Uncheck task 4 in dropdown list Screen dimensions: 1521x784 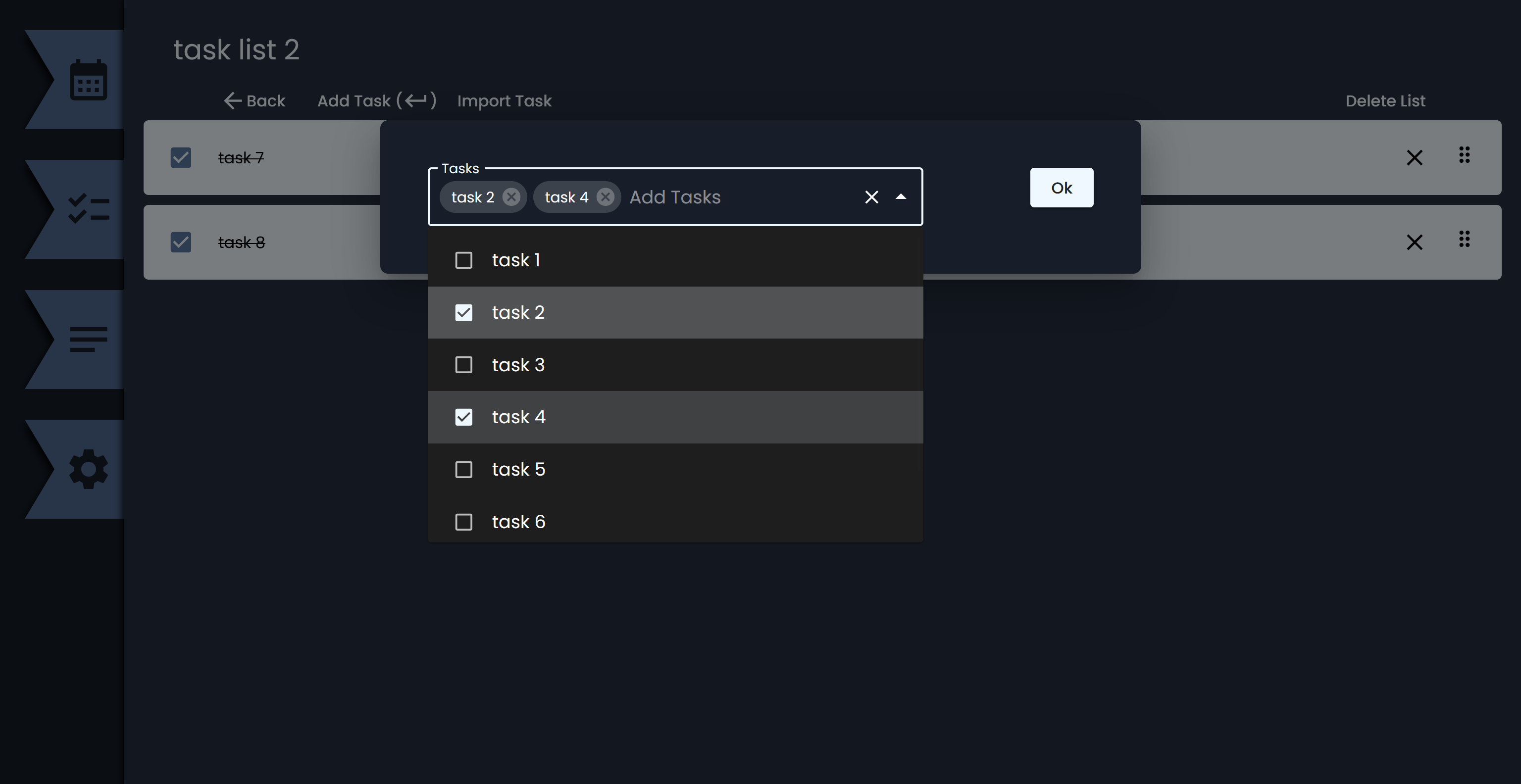tap(463, 417)
